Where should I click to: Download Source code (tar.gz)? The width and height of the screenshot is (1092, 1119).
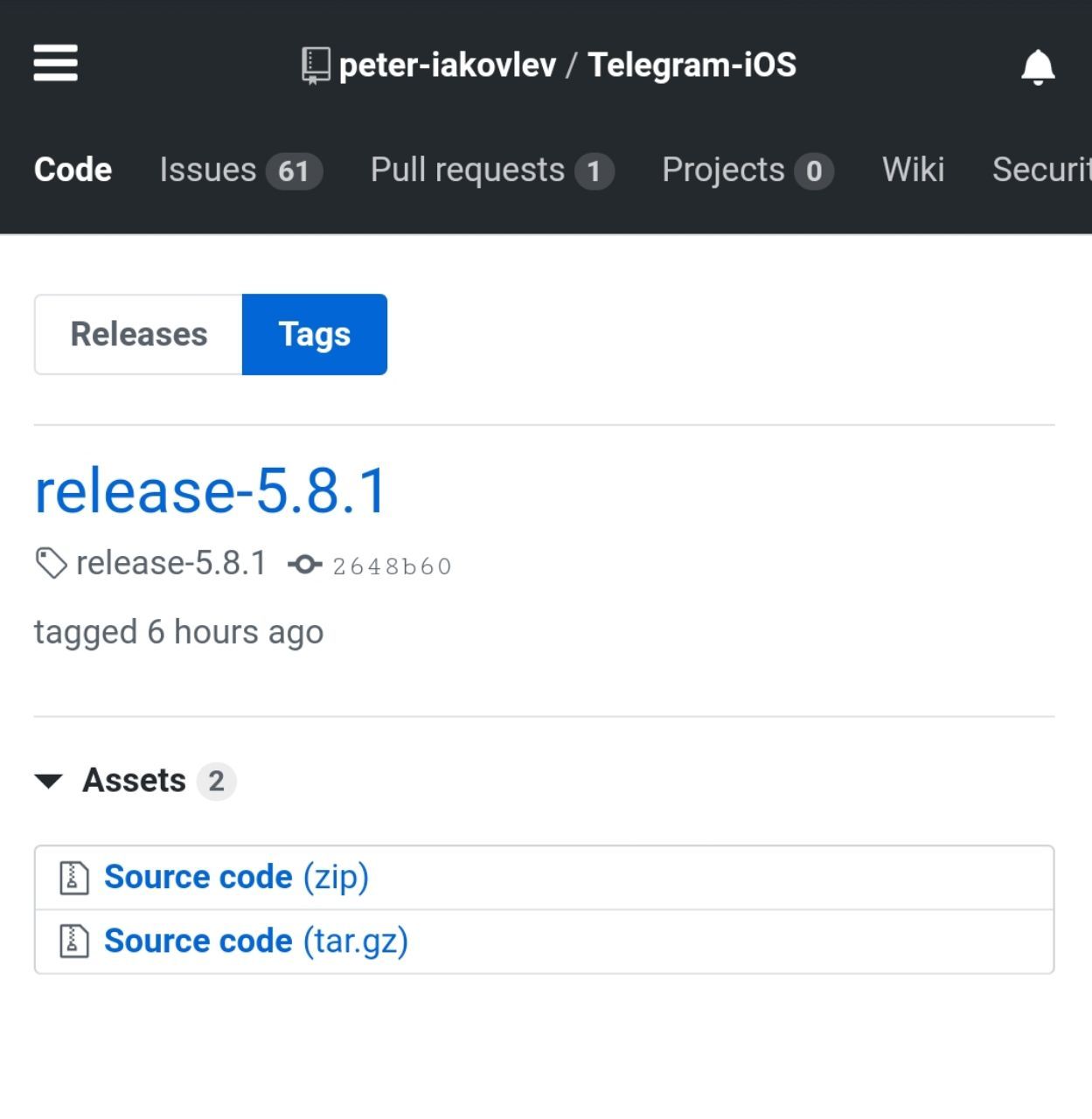[x=256, y=942]
